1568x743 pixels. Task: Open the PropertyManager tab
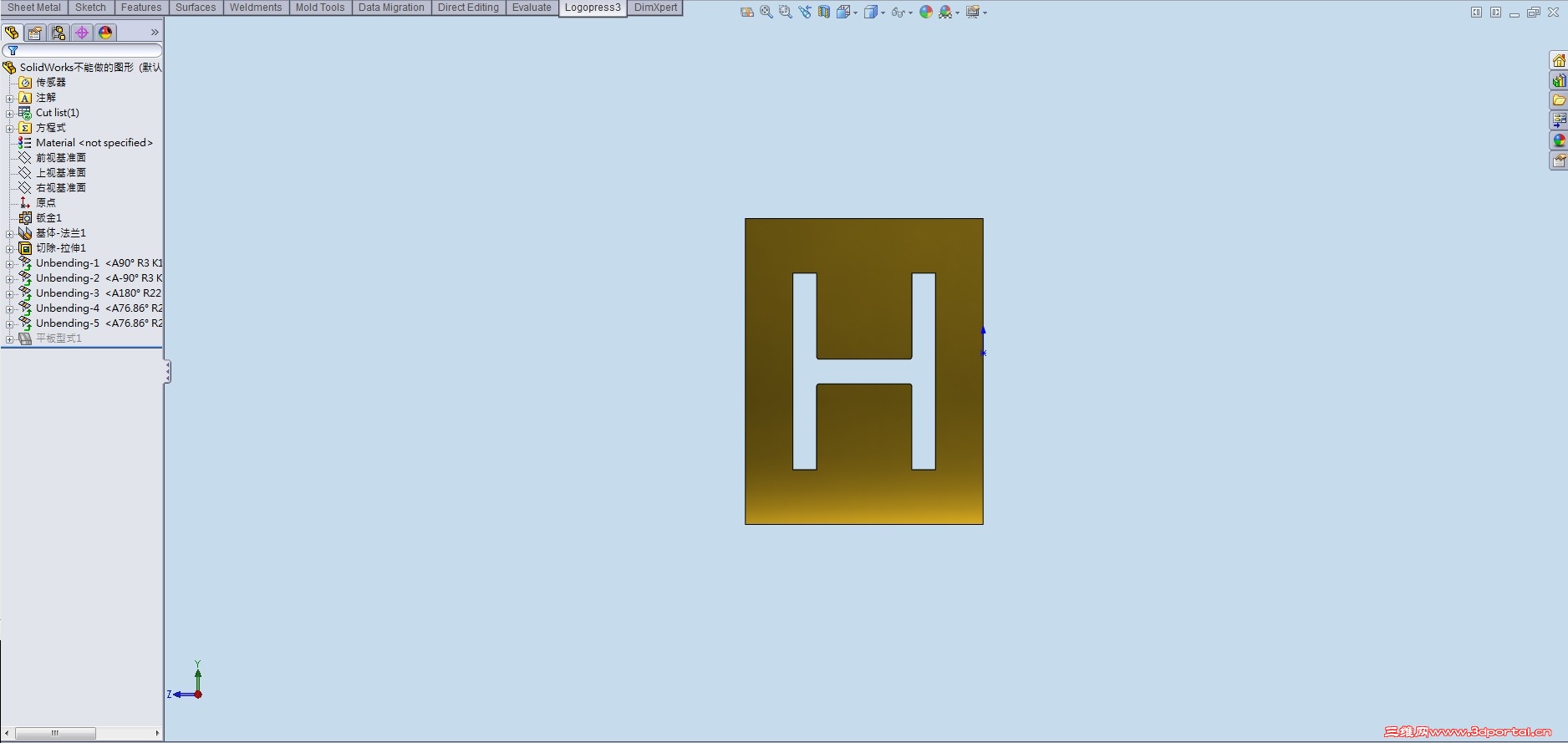point(35,33)
